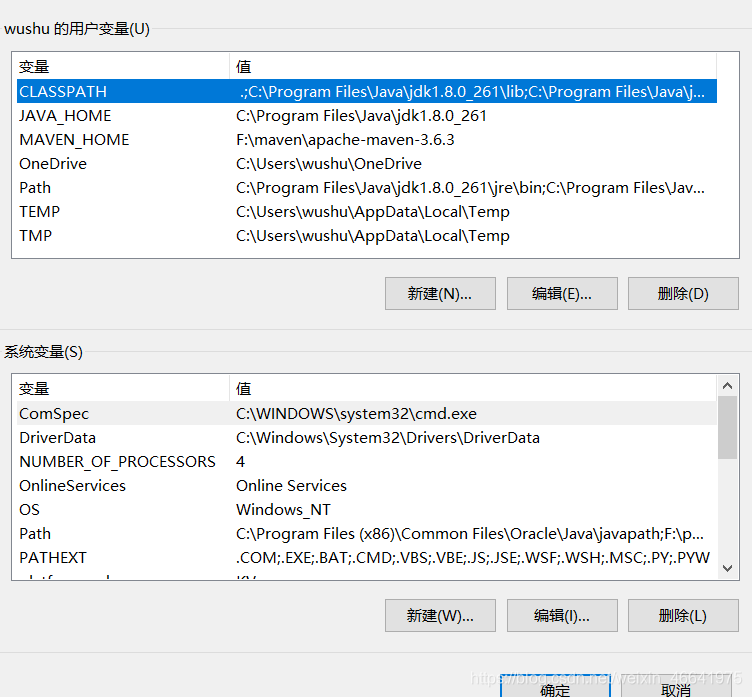Click the system variables scrollbar thumb
Screen dimensions: 752x697
pyautogui.click(x=728, y=427)
